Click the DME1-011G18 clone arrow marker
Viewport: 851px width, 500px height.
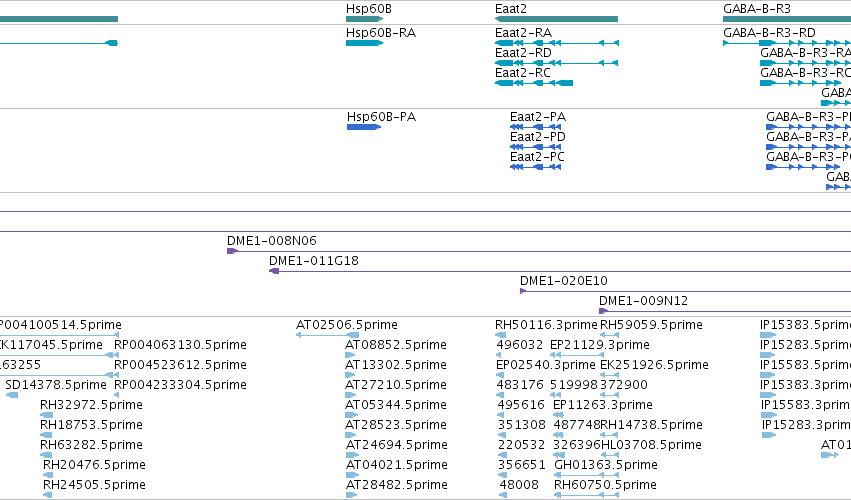pos(274,271)
